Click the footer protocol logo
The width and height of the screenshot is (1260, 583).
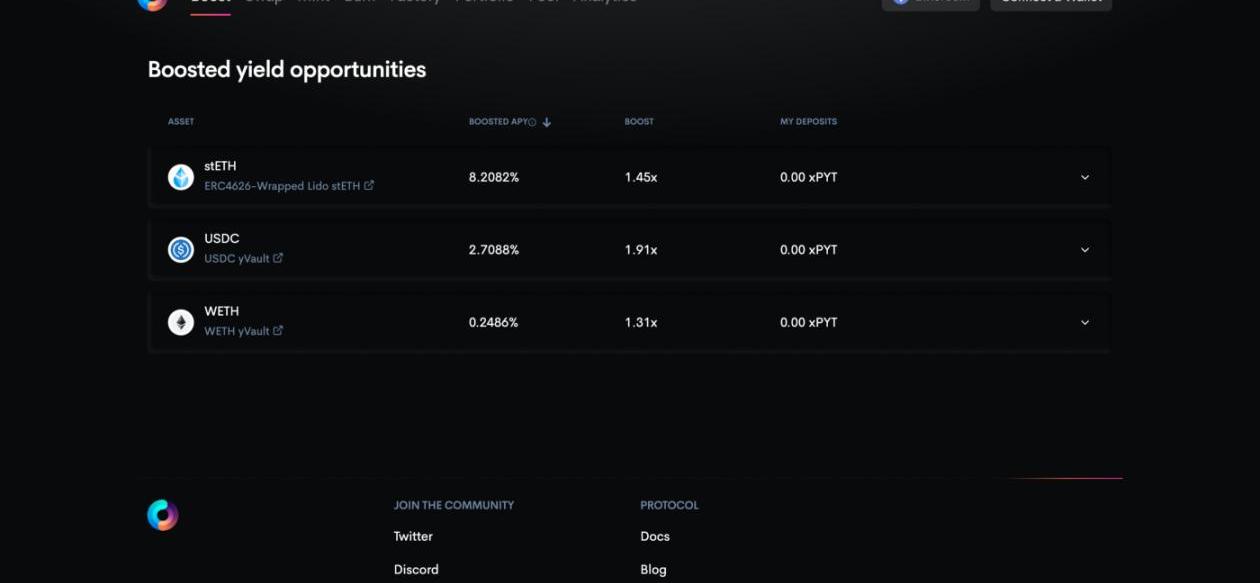pos(162,515)
